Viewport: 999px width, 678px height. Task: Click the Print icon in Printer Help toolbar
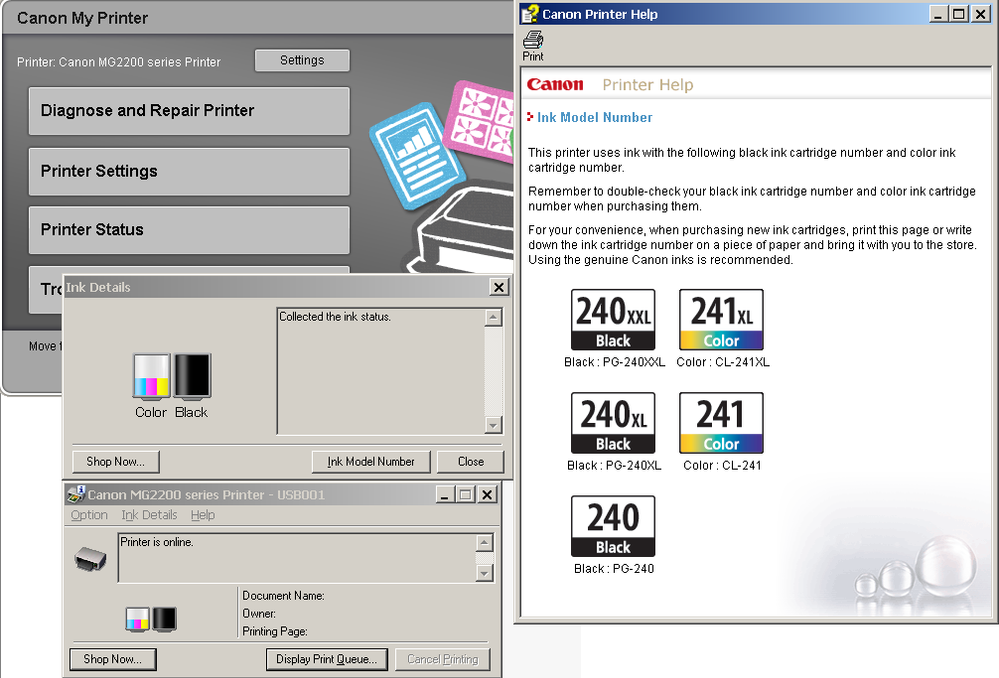click(x=532, y=40)
